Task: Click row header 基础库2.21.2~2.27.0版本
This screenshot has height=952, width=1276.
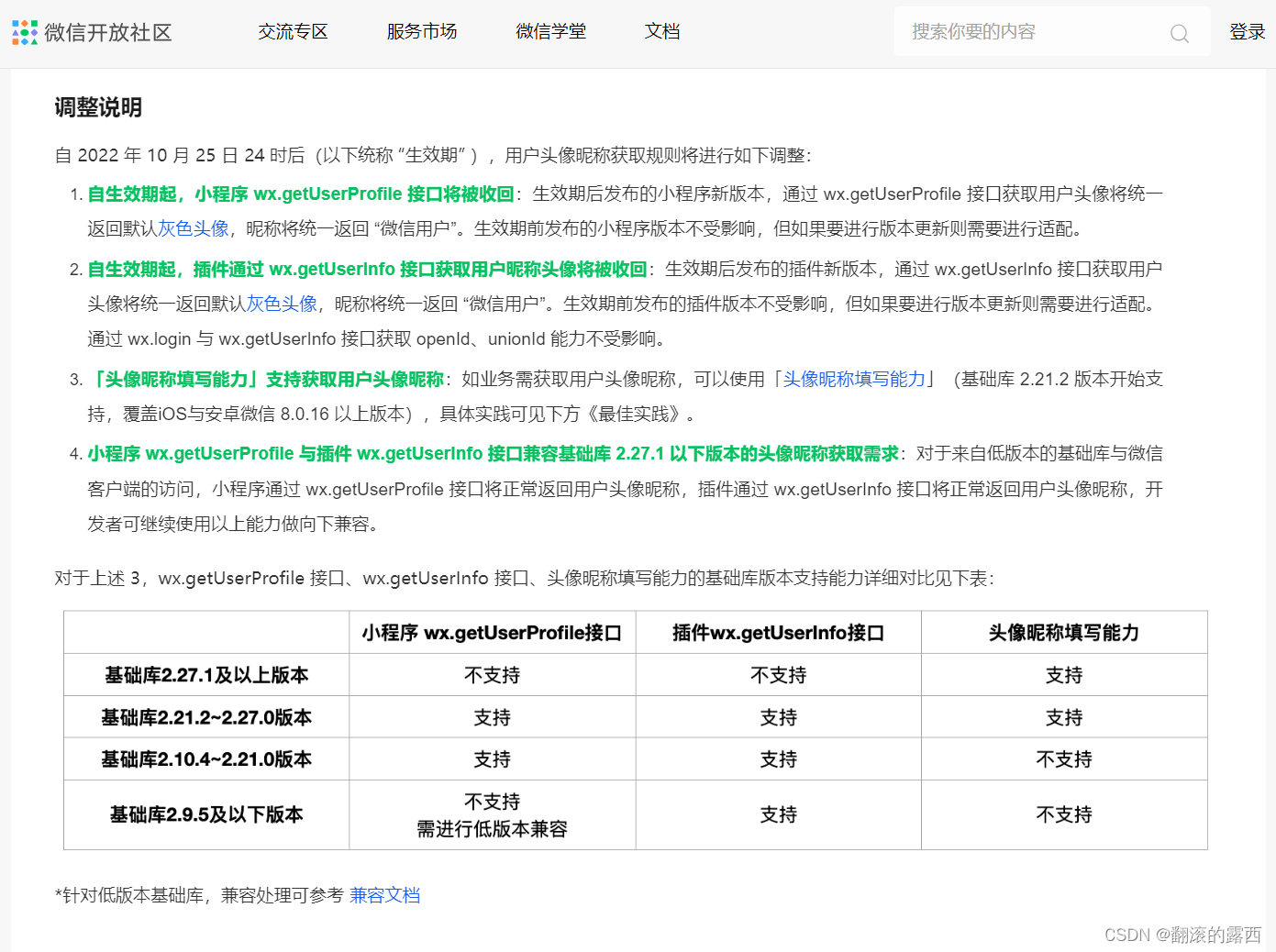Action: coord(206,717)
